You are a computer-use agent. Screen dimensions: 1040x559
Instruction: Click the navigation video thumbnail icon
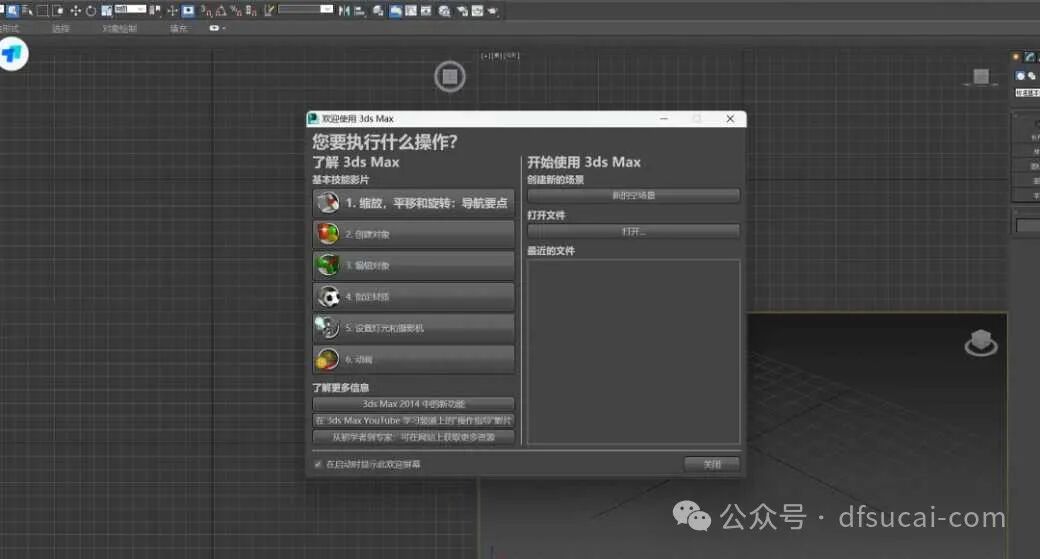point(328,202)
